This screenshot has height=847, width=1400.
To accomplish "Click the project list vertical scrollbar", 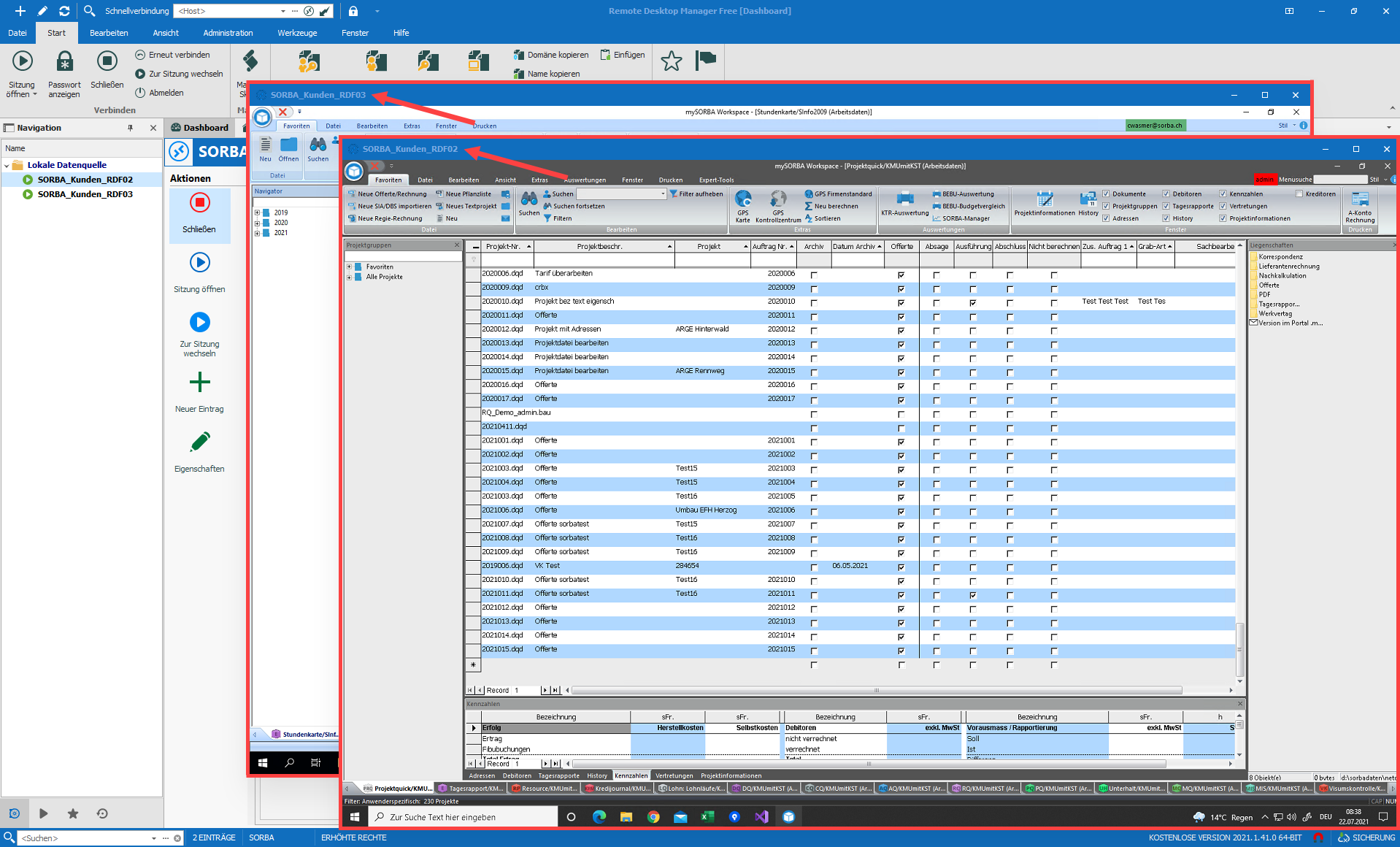I will pos(1239,475).
